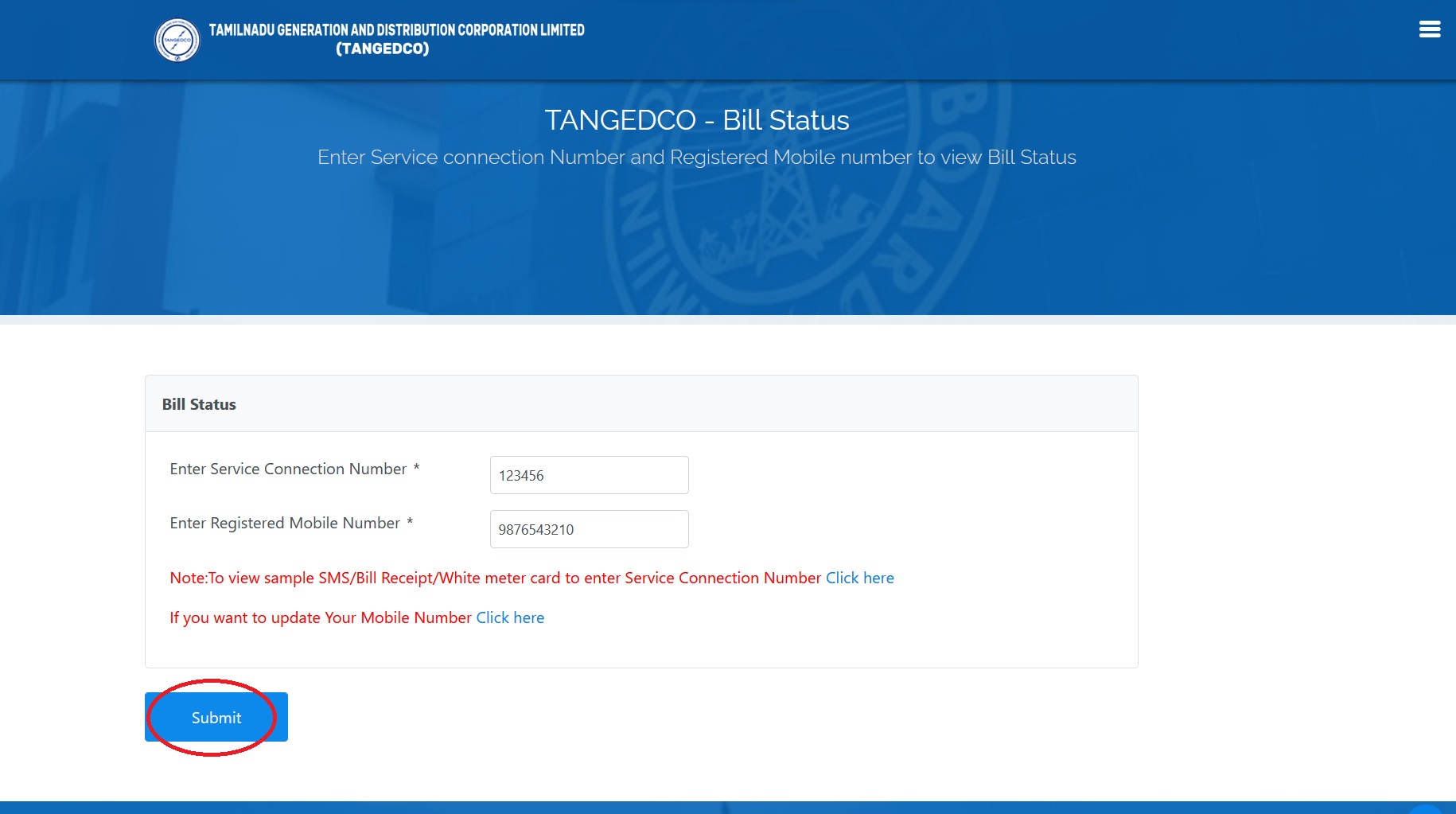Image resolution: width=1456 pixels, height=814 pixels.
Task: Click the banner subtitle about viewing Bill Status
Action: (x=696, y=158)
